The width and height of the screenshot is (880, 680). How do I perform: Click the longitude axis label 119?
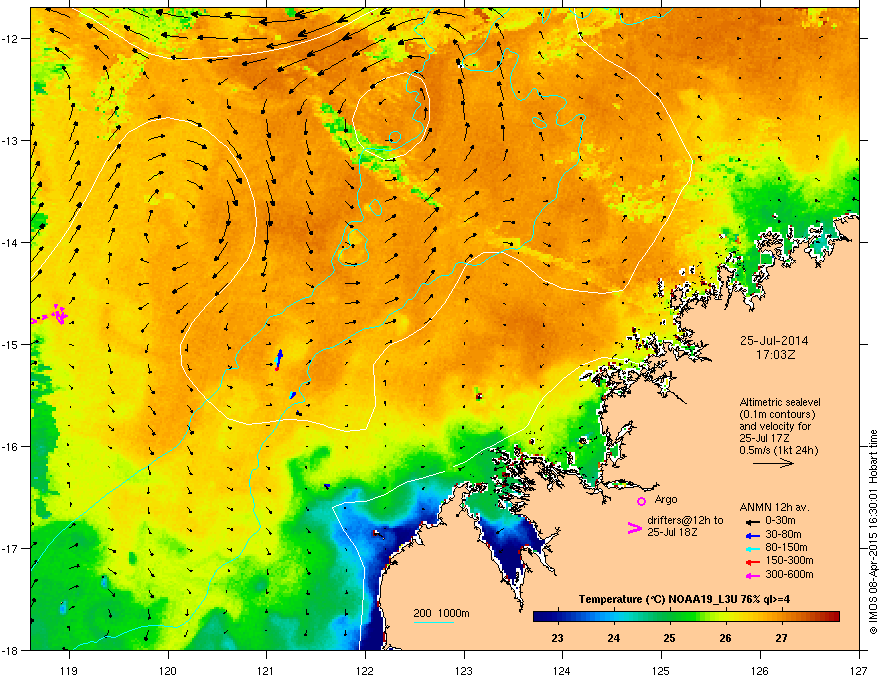pyautogui.click(x=69, y=670)
